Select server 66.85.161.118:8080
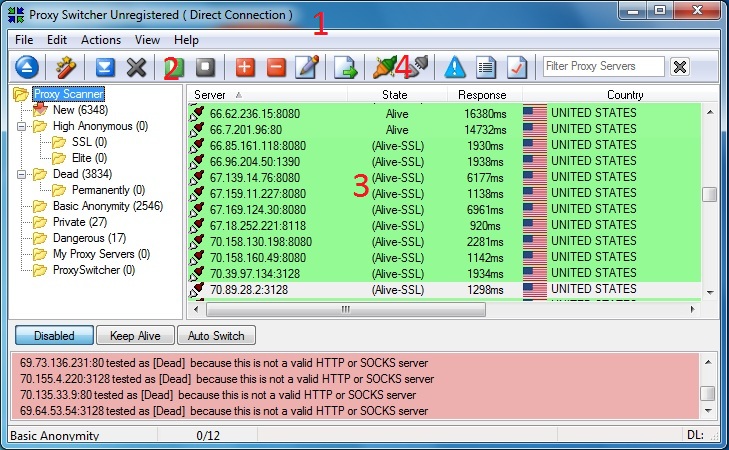This screenshot has height=450, width=729. [x=258, y=146]
